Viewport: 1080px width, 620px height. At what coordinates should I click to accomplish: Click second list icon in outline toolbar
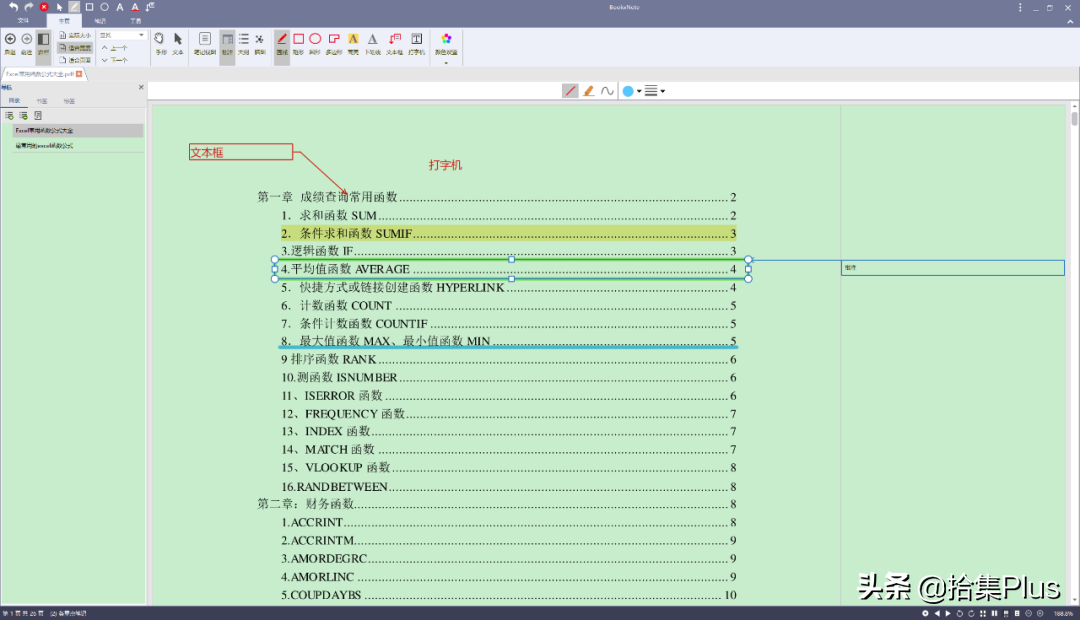(x=23, y=116)
